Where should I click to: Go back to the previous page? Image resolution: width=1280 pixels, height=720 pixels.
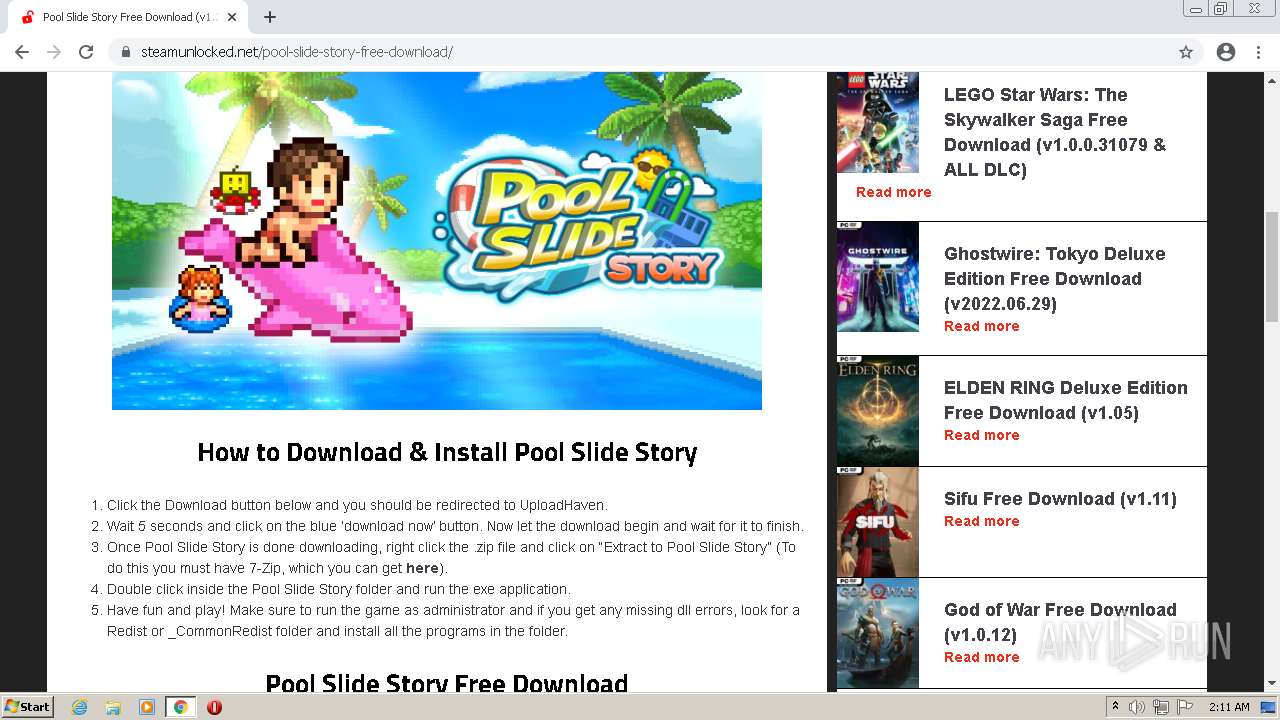[22, 52]
